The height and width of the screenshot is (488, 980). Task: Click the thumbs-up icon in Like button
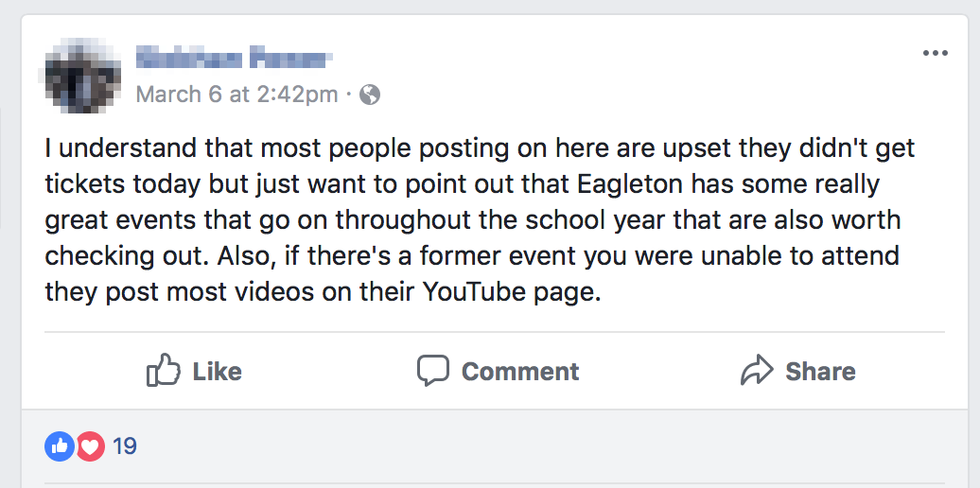click(162, 371)
